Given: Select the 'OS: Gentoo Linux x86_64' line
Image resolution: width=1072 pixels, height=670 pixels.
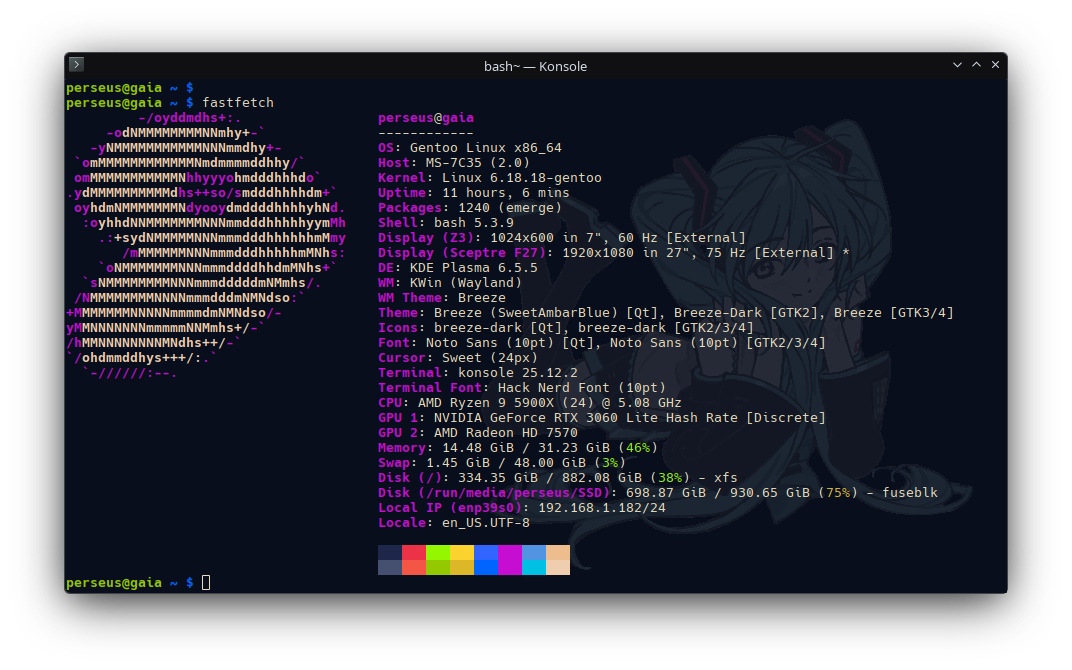Looking at the screenshot, I should (x=470, y=148).
